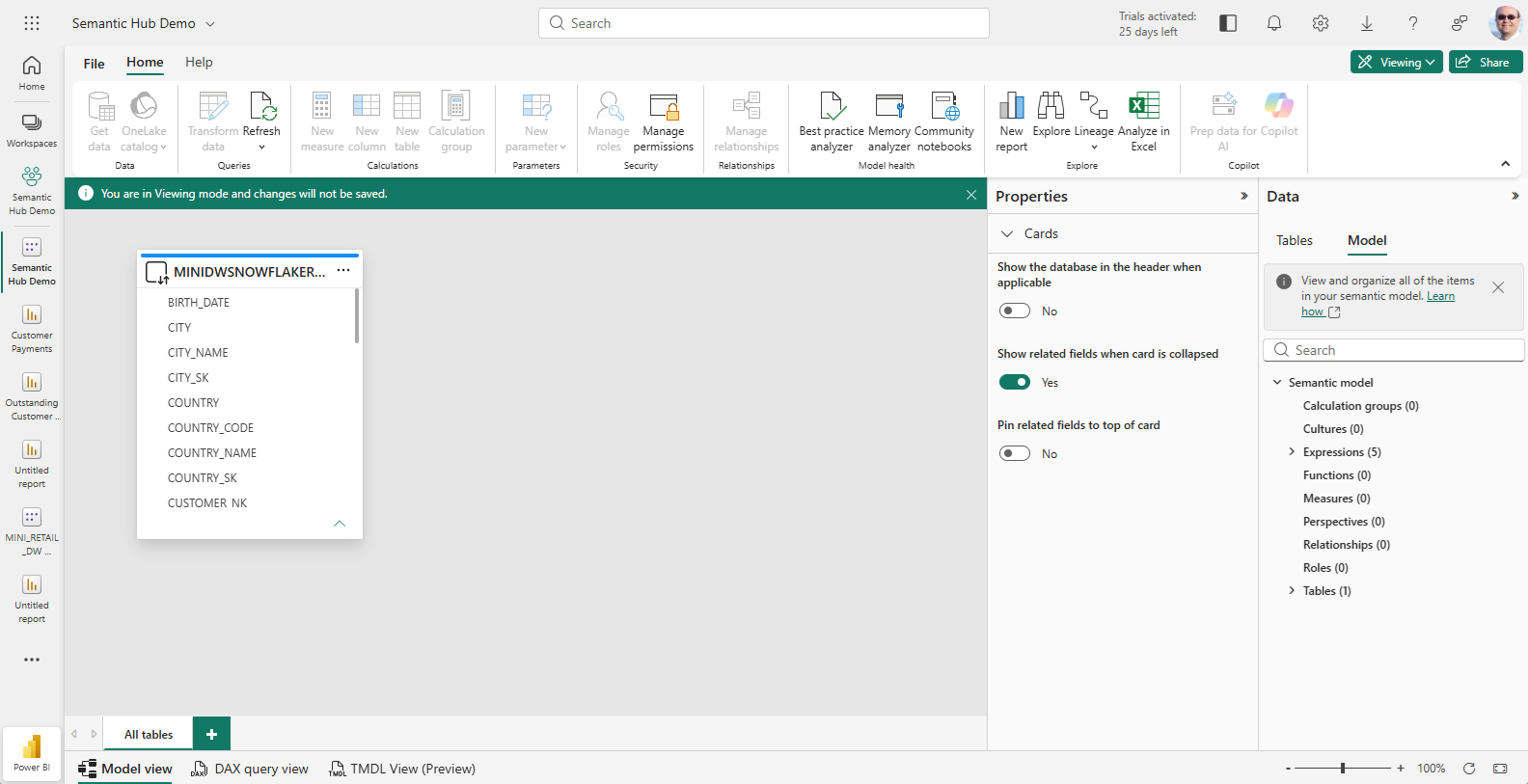1528x784 pixels.
Task: Launch Memory analyzer tool
Action: point(889,122)
